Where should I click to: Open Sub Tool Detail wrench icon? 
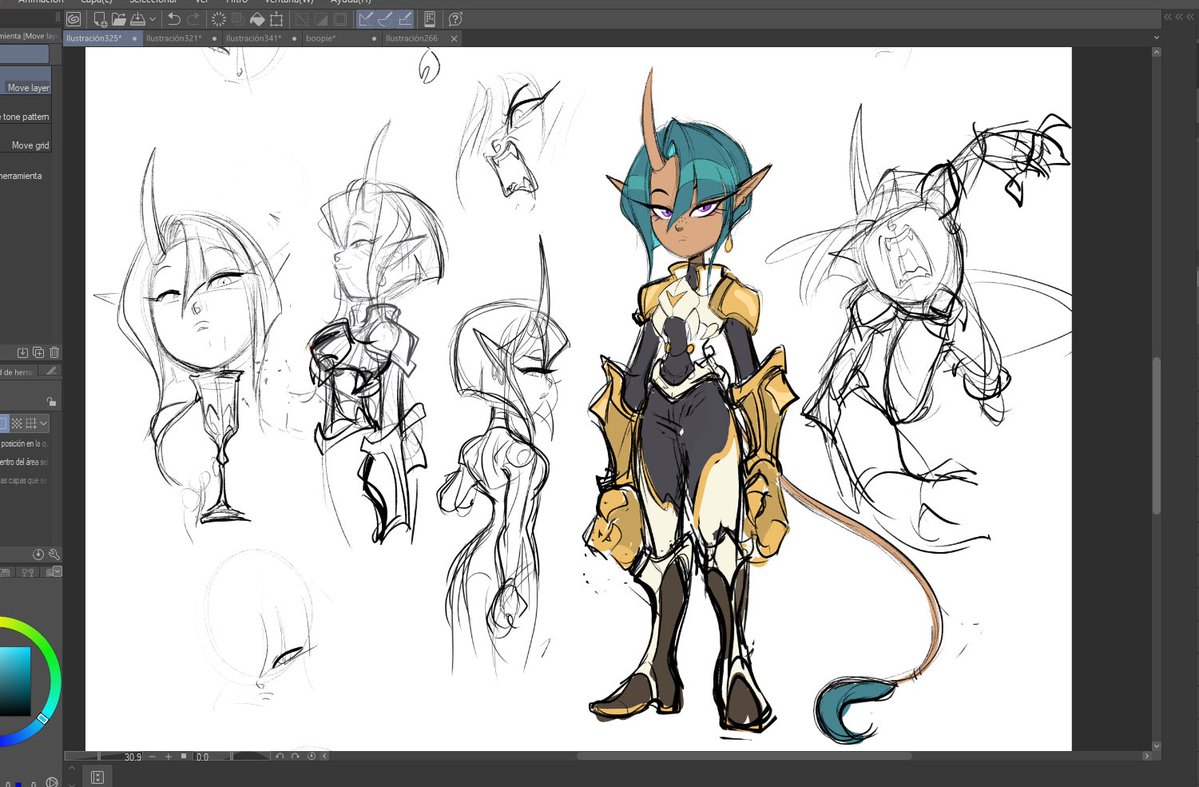coord(54,554)
